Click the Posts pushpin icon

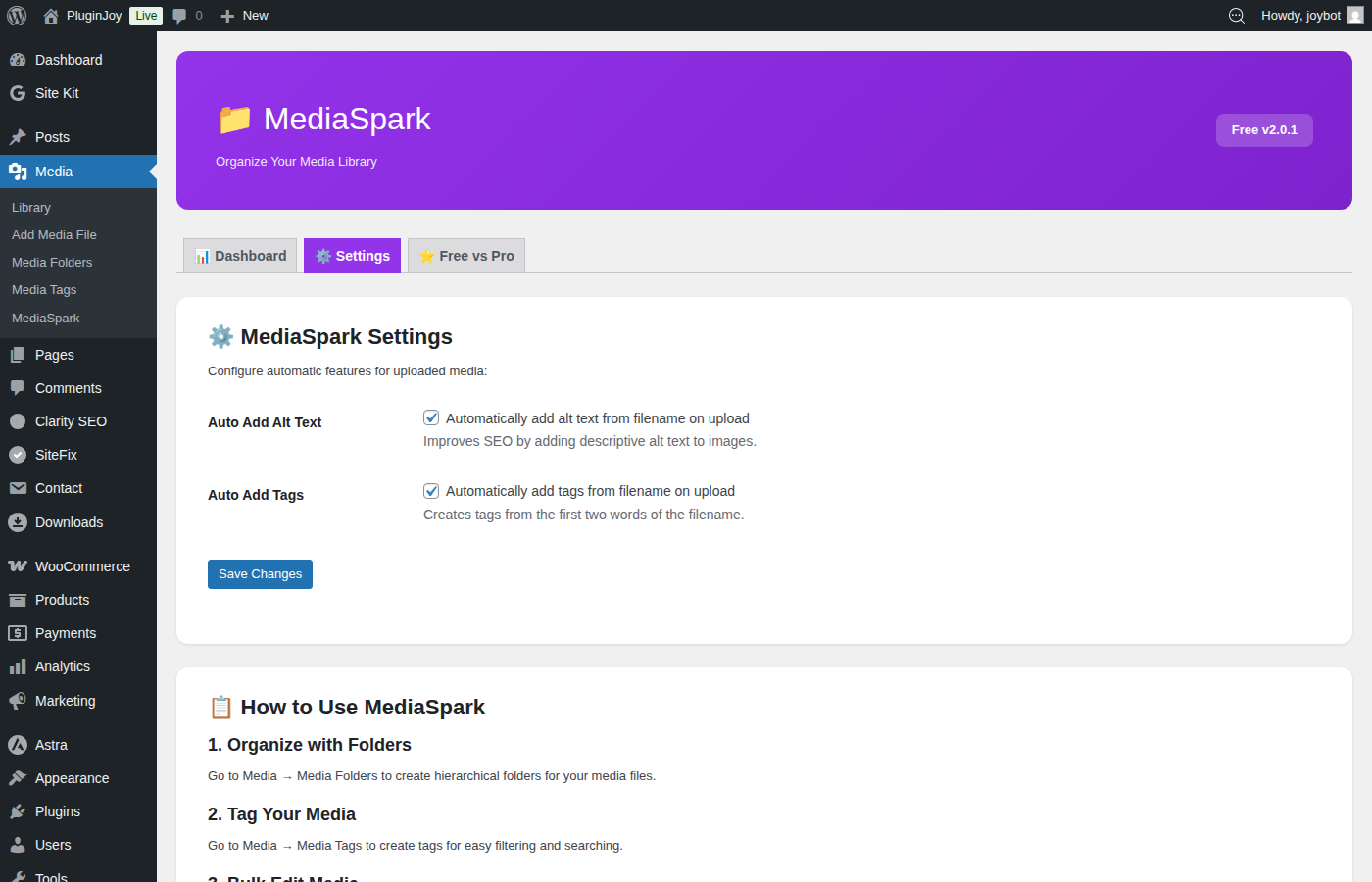click(x=17, y=136)
